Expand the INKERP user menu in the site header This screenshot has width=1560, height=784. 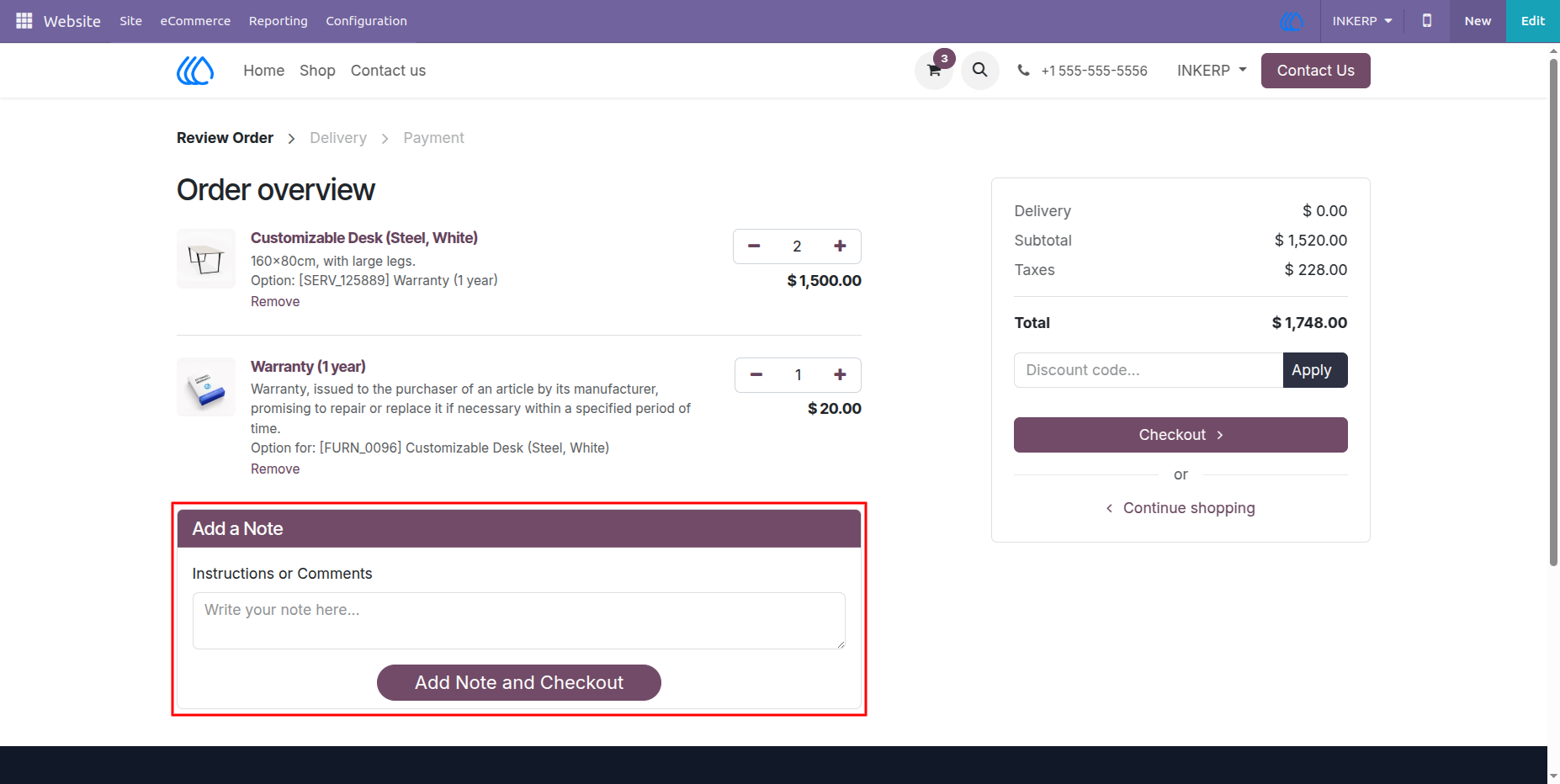tap(1212, 71)
